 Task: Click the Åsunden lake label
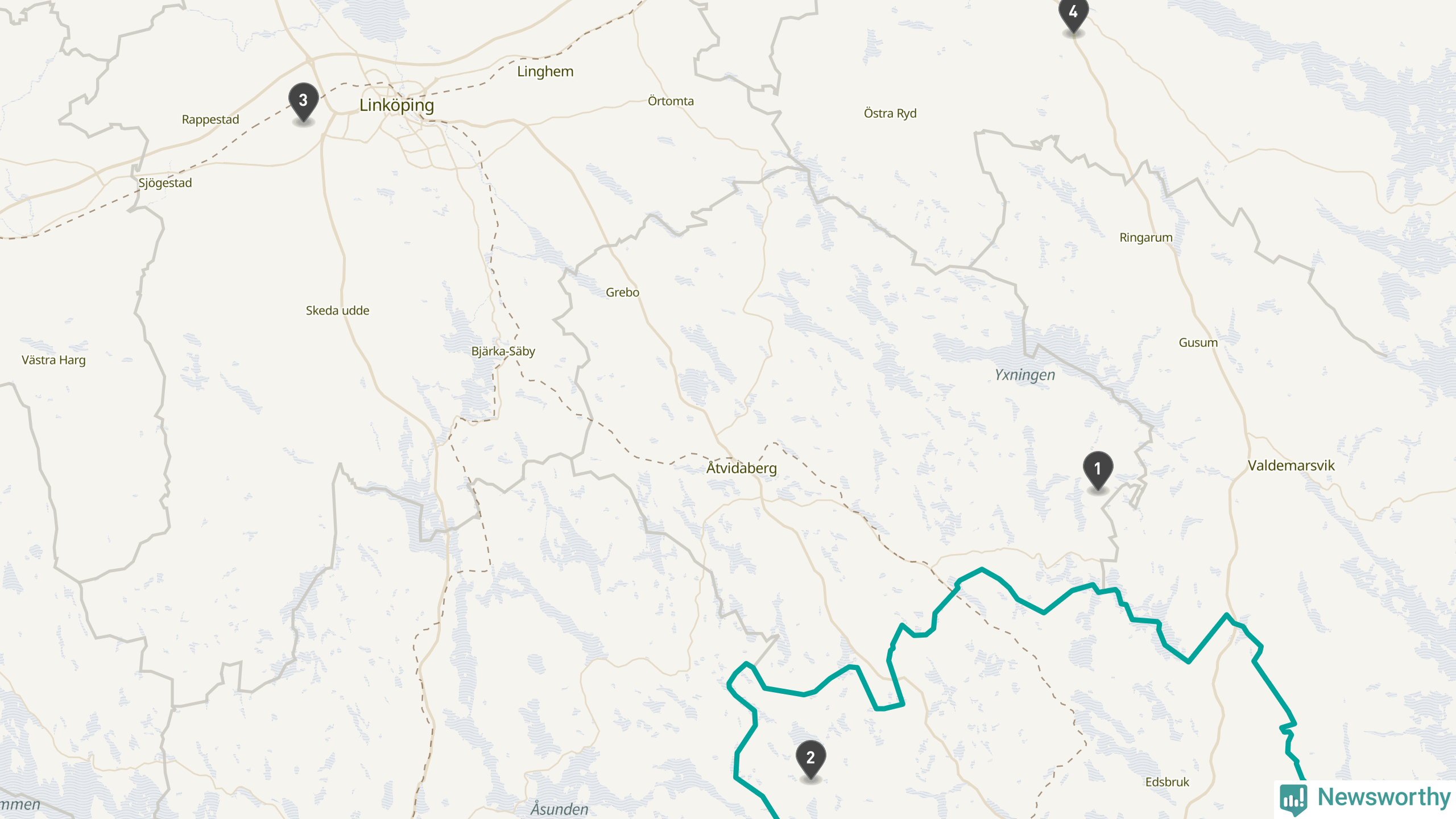click(559, 808)
